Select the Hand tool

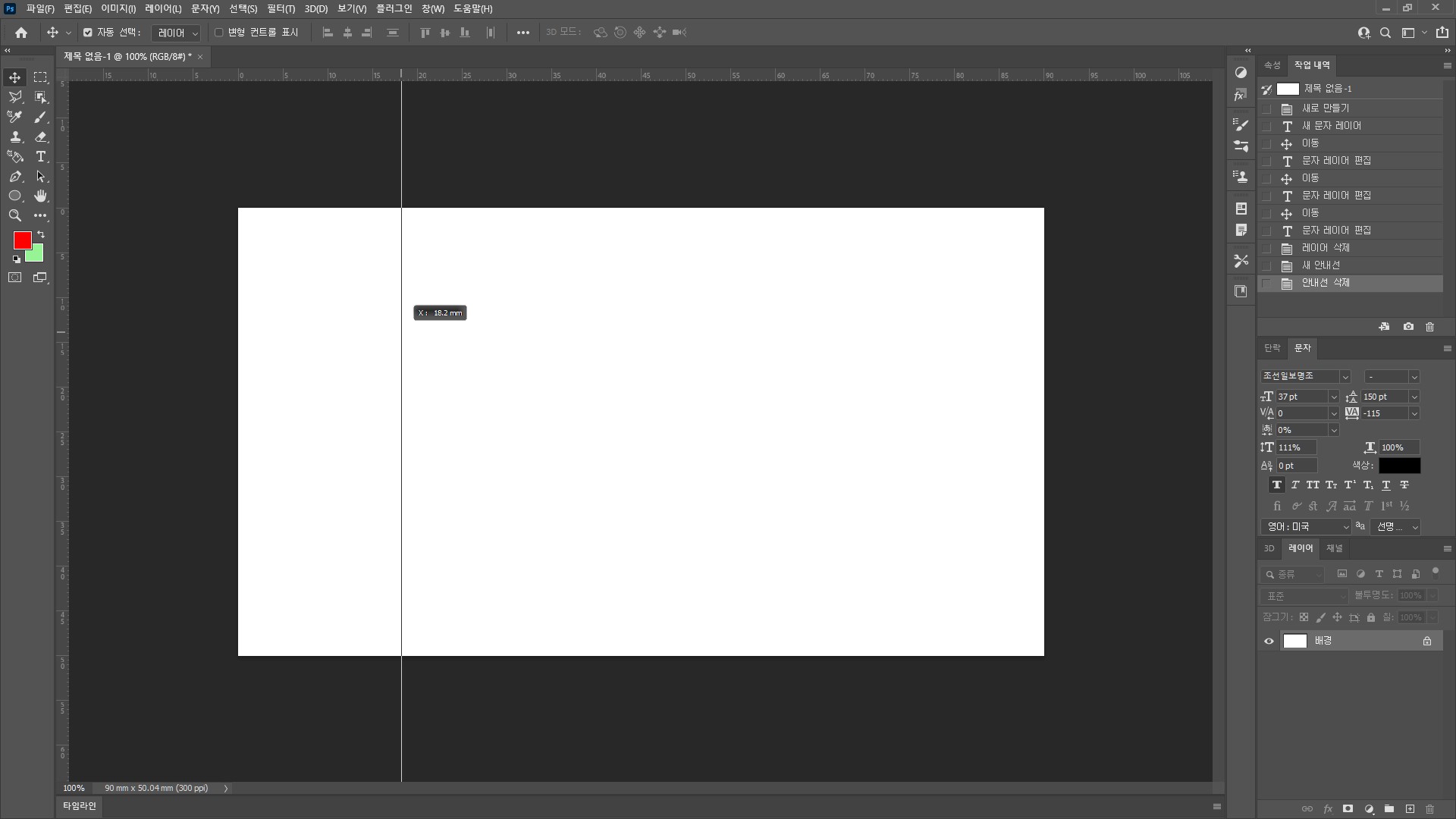(41, 196)
